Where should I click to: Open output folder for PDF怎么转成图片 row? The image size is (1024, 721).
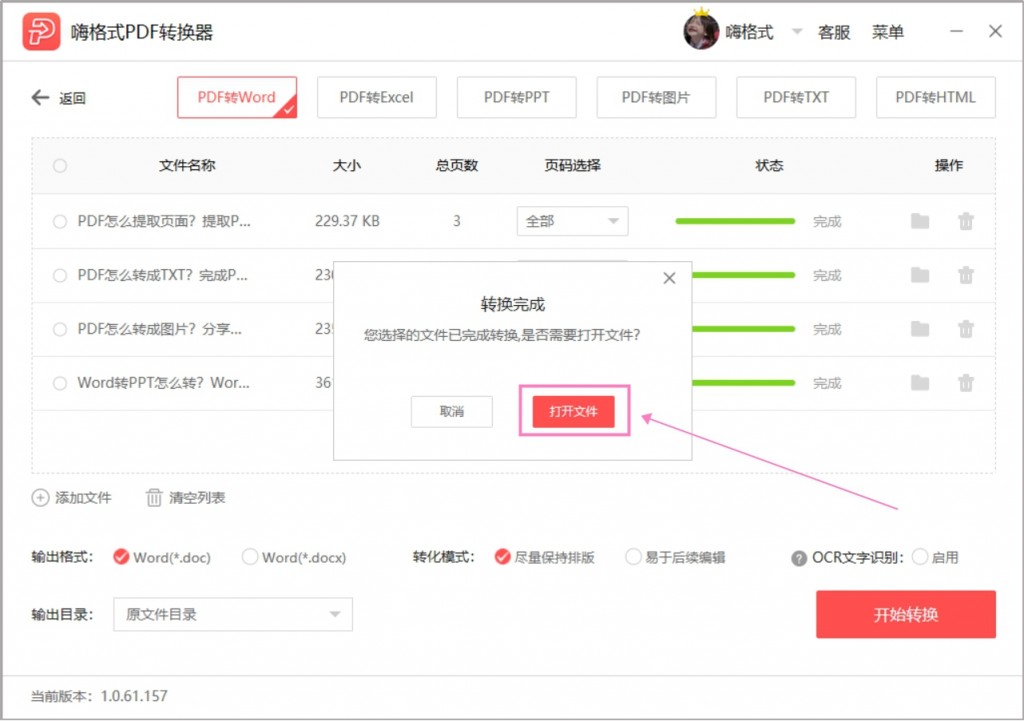(920, 328)
